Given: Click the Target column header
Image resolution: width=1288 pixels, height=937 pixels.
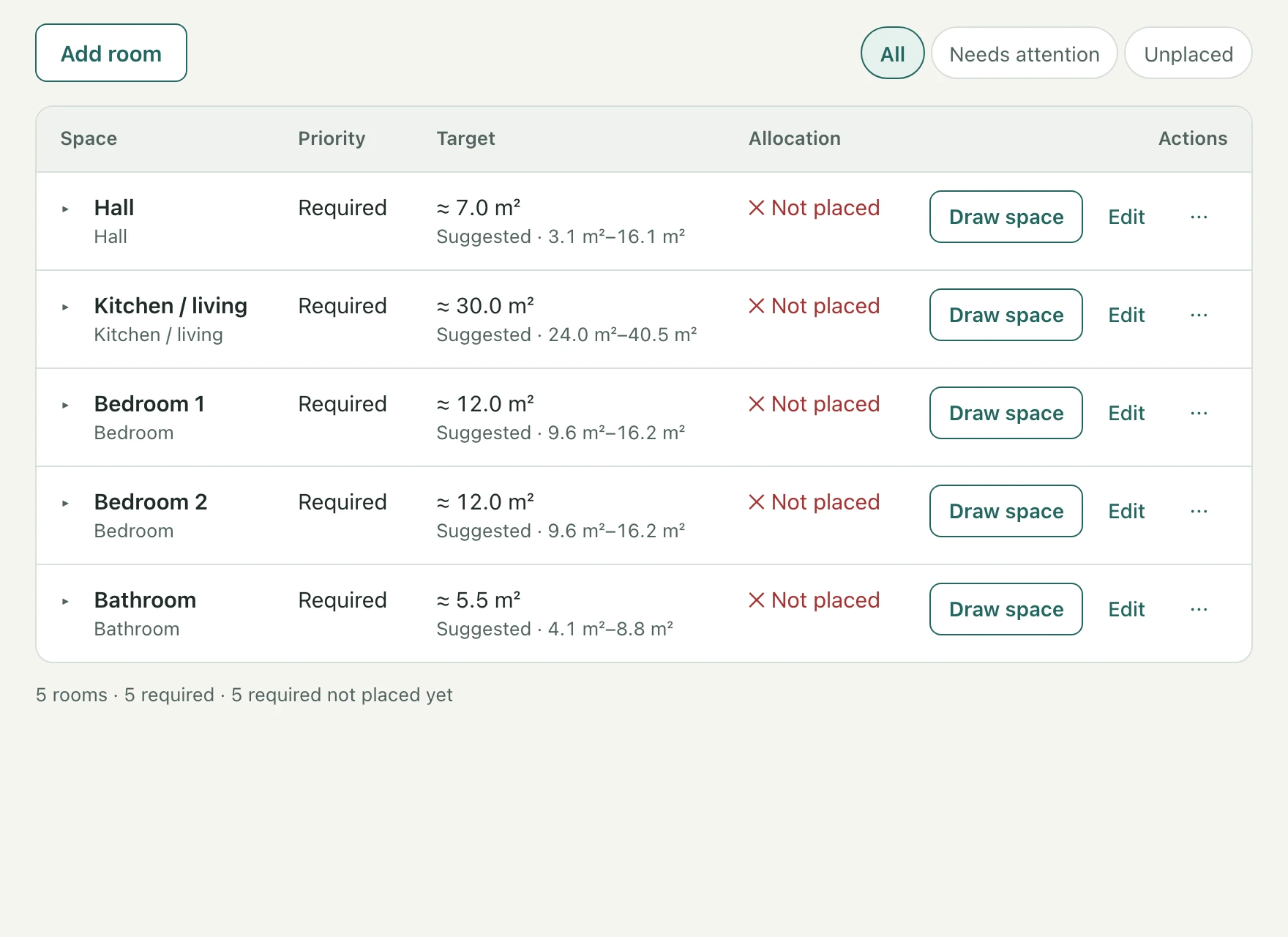Looking at the screenshot, I should 465,138.
